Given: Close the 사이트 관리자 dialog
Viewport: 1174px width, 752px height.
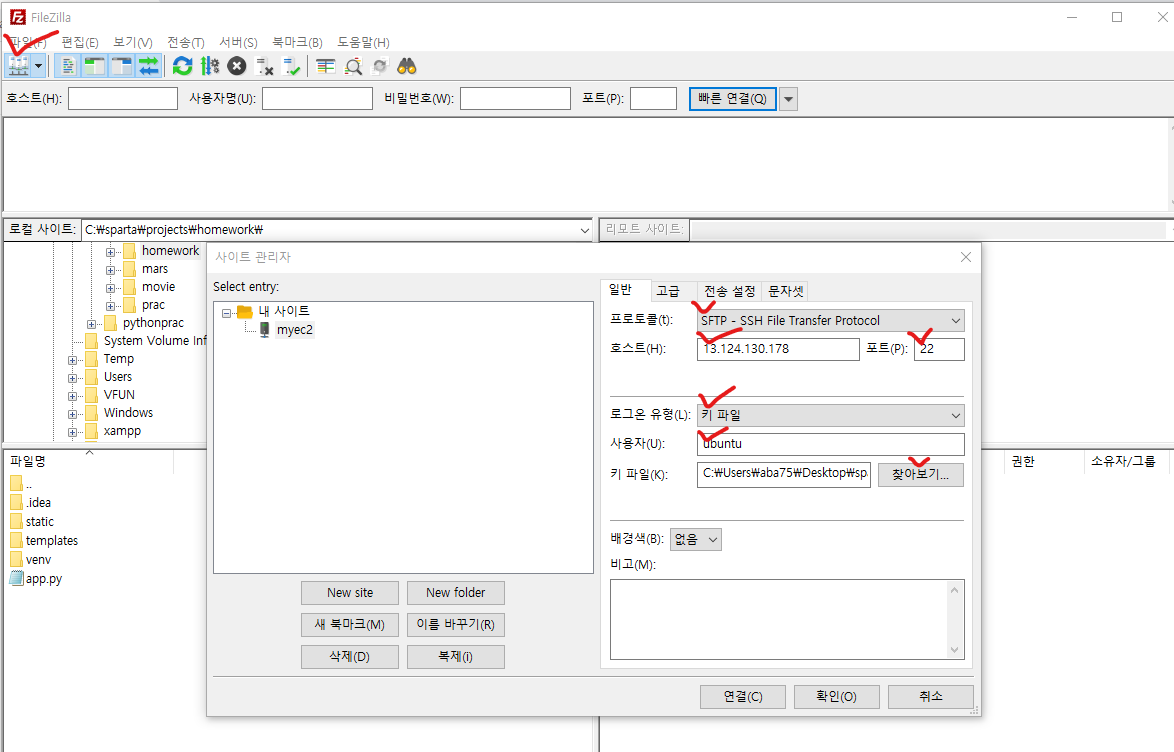Looking at the screenshot, I should coord(966,257).
